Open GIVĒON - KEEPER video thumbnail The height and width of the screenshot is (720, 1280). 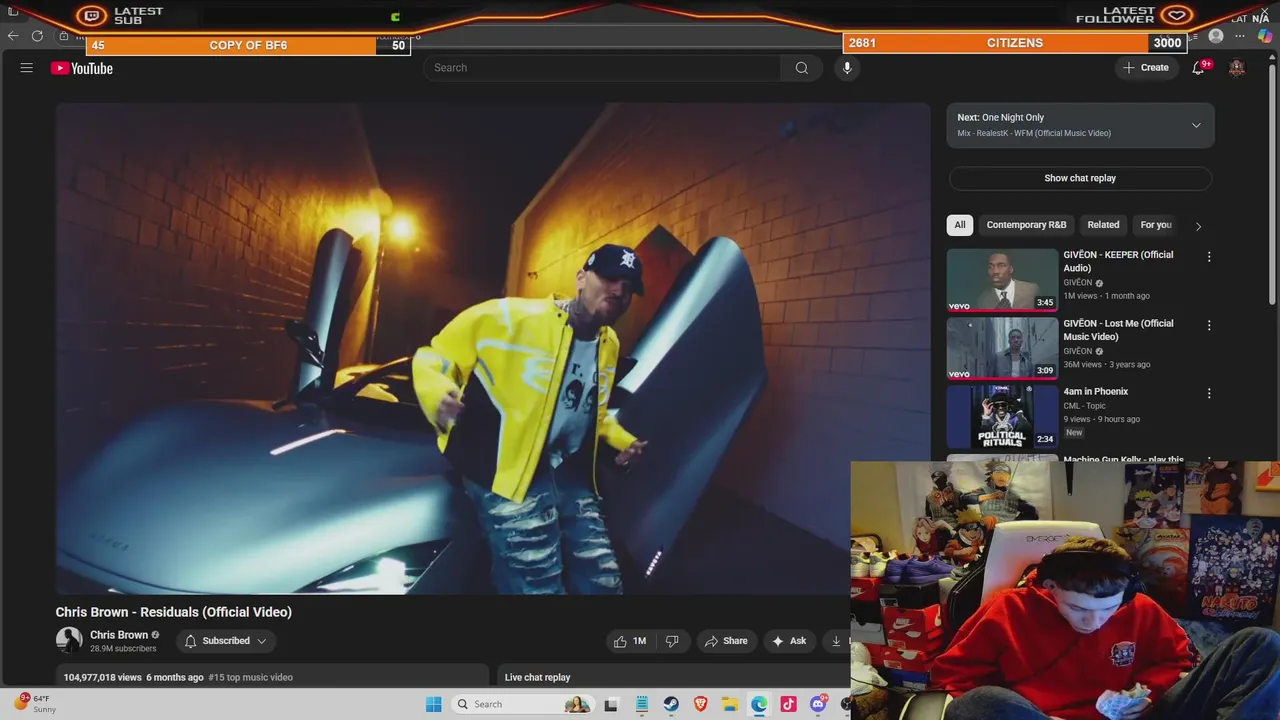point(1002,280)
